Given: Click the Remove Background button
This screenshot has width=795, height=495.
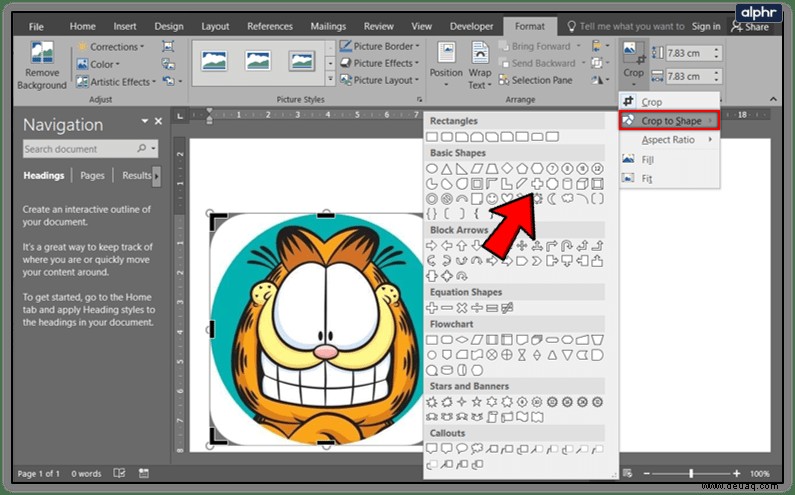Looking at the screenshot, I should pos(42,66).
